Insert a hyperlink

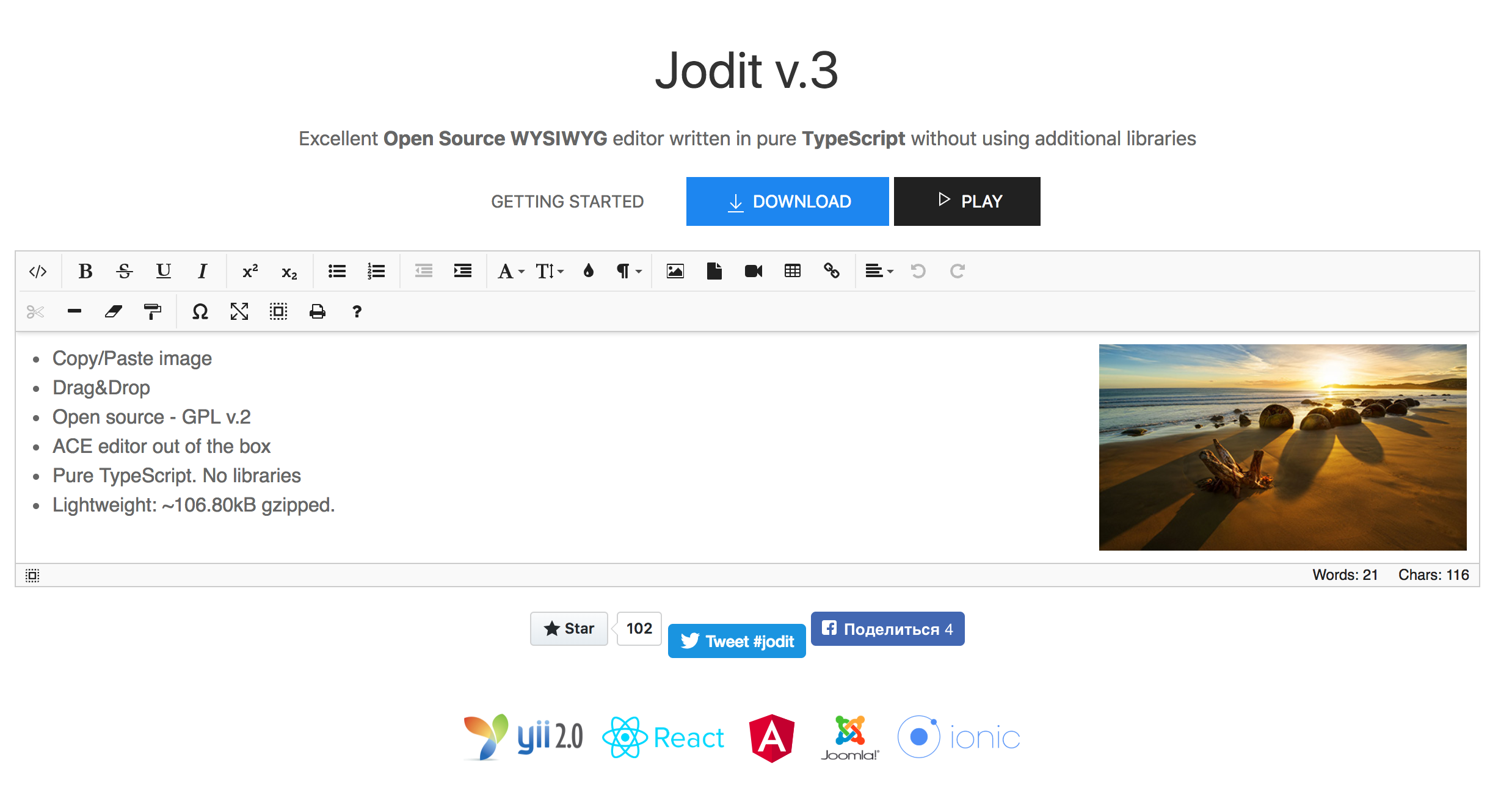click(x=831, y=271)
